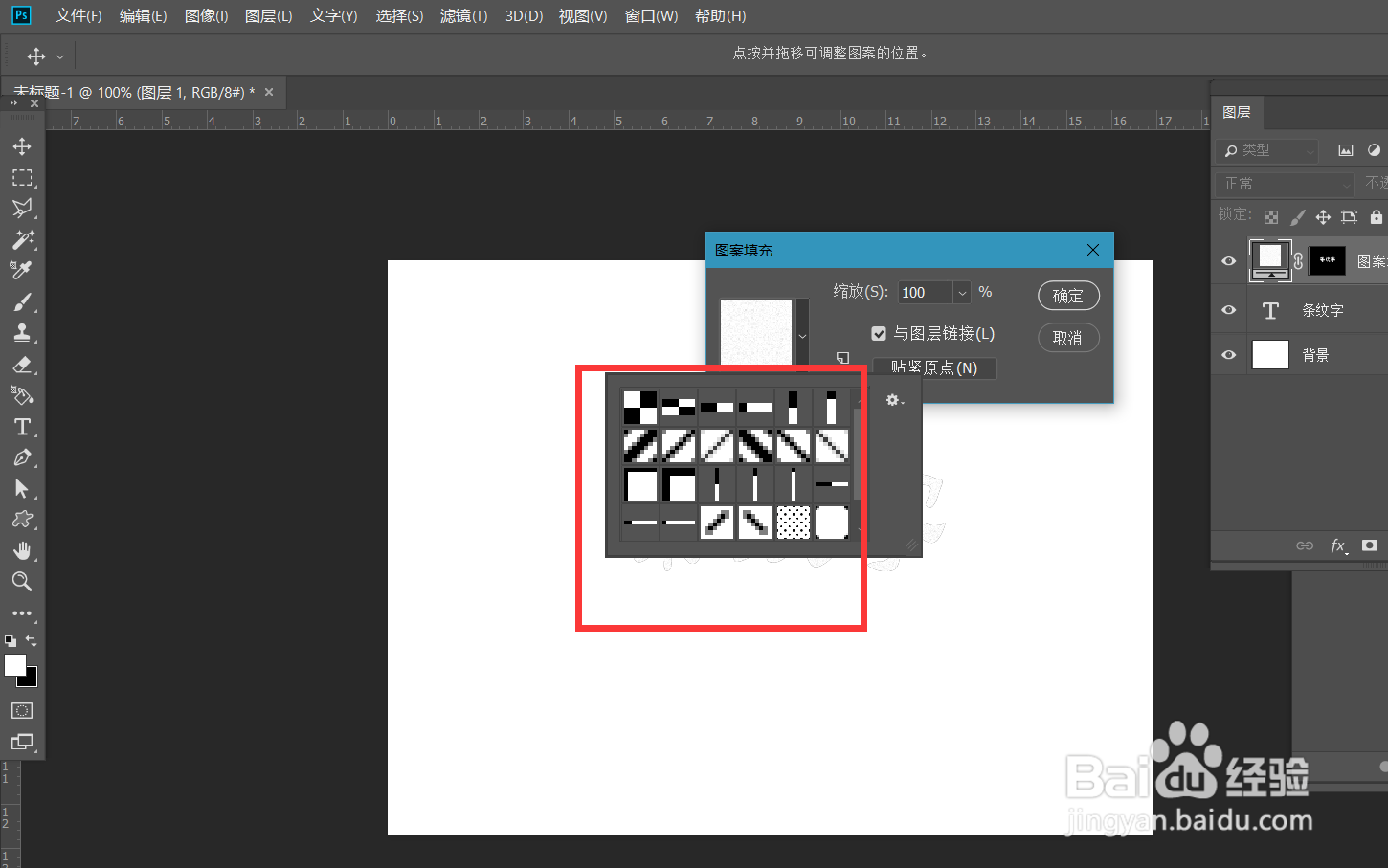Open pattern picker gear settings menu
The height and width of the screenshot is (868, 1388).
pos(894,400)
